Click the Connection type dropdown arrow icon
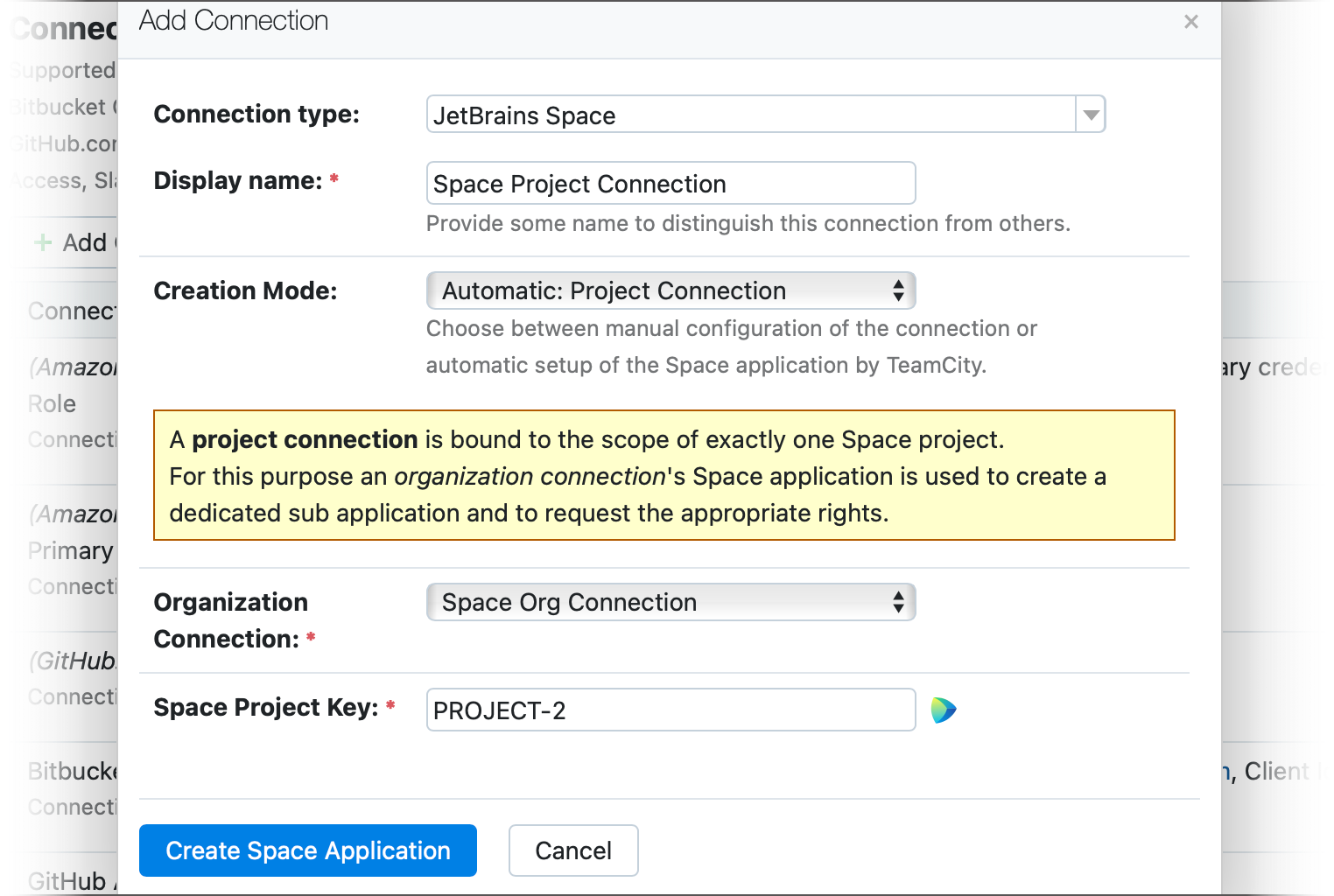Image resolution: width=1334 pixels, height=896 pixels. 1090,114
